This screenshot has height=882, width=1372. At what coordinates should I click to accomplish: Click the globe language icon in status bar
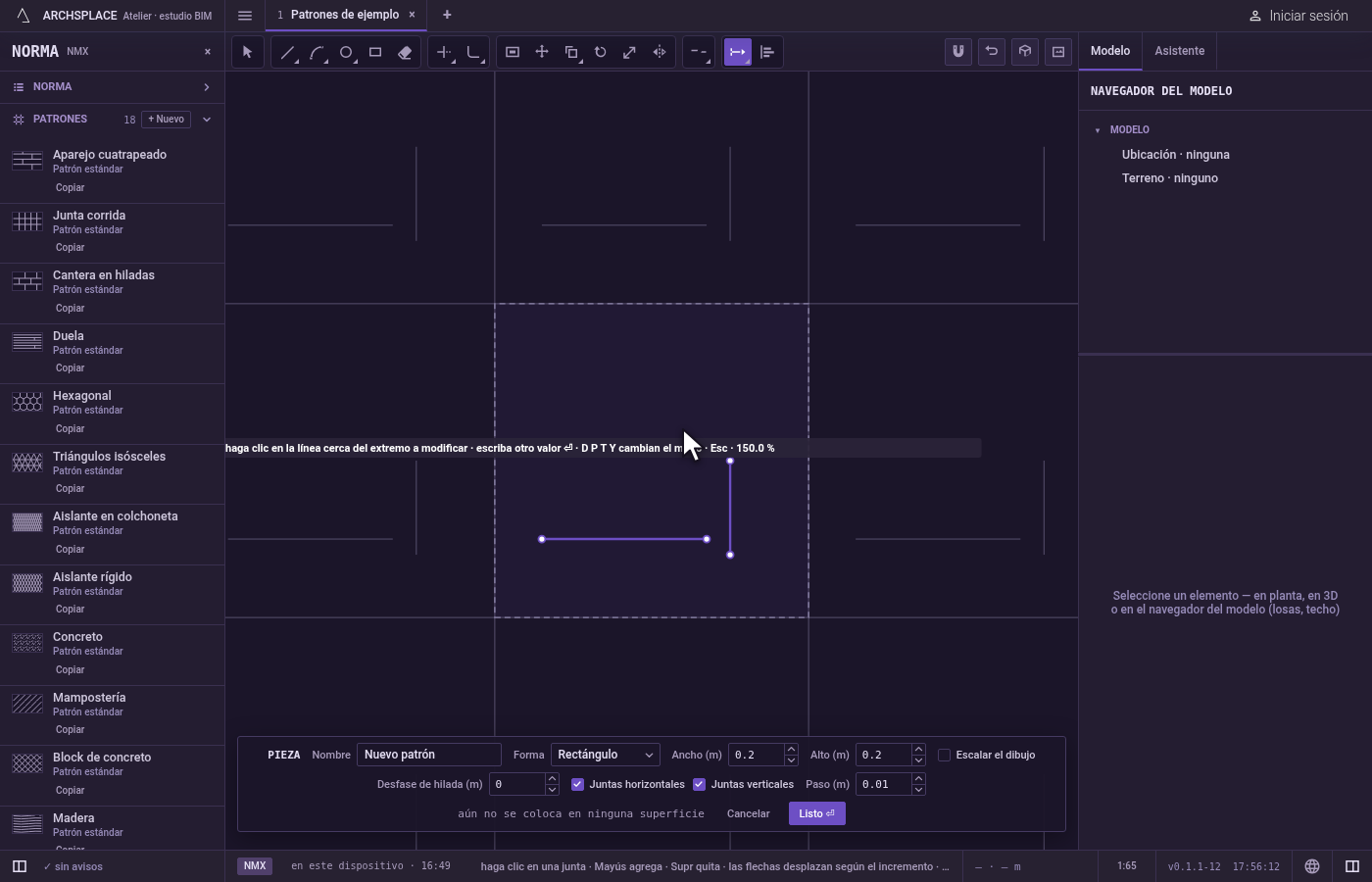pyautogui.click(x=1312, y=866)
